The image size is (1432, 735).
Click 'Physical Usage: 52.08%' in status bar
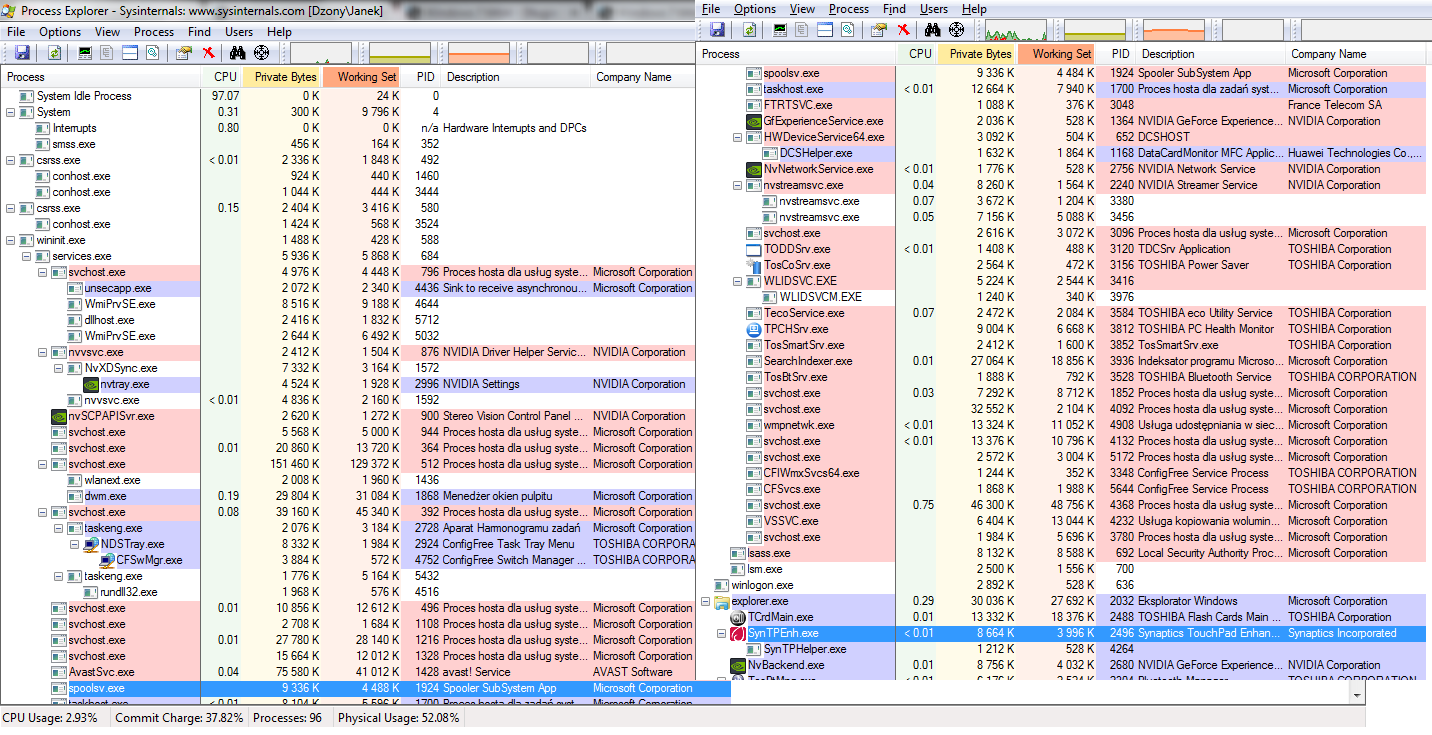point(398,718)
